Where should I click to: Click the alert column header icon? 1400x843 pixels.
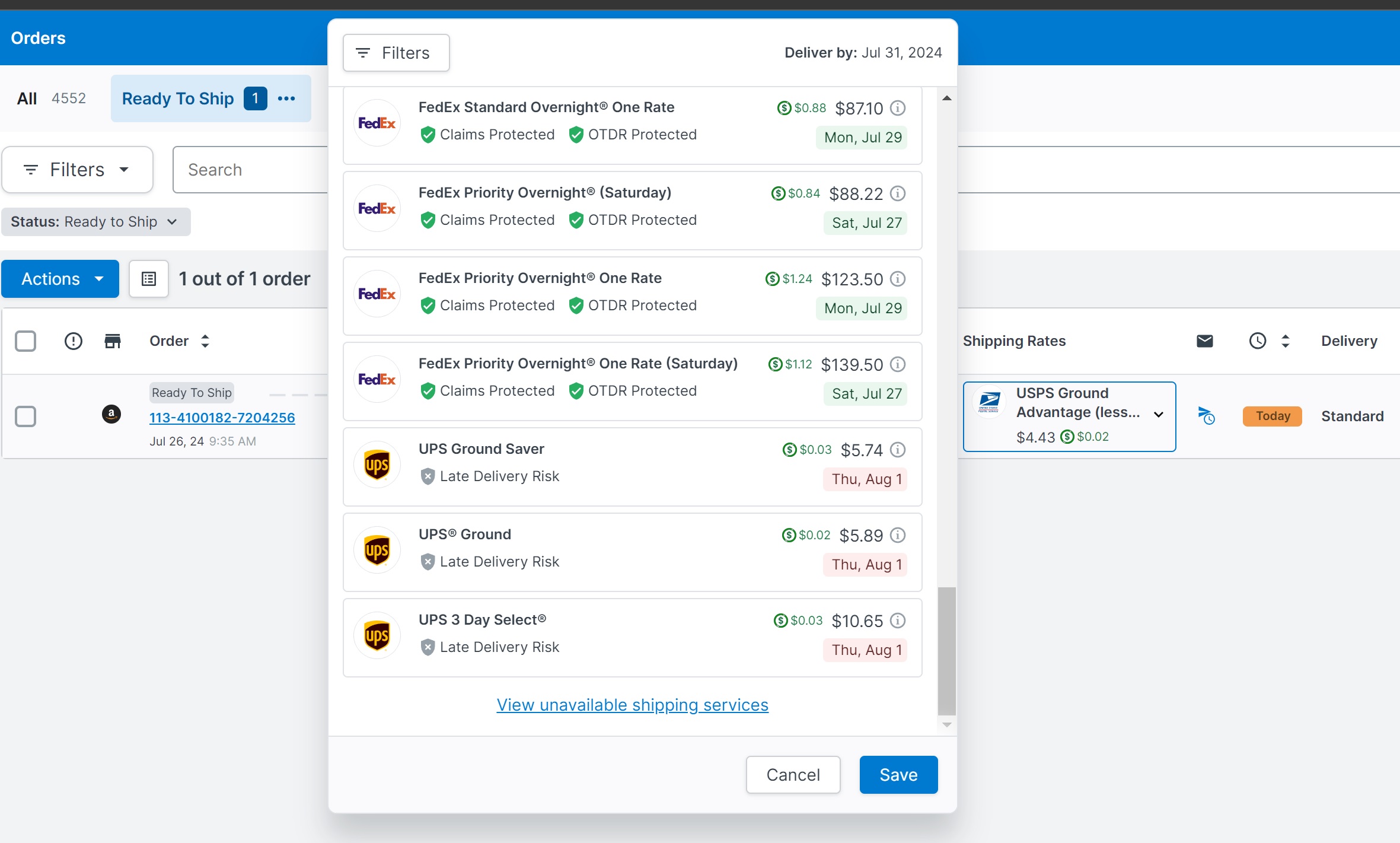click(73, 341)
